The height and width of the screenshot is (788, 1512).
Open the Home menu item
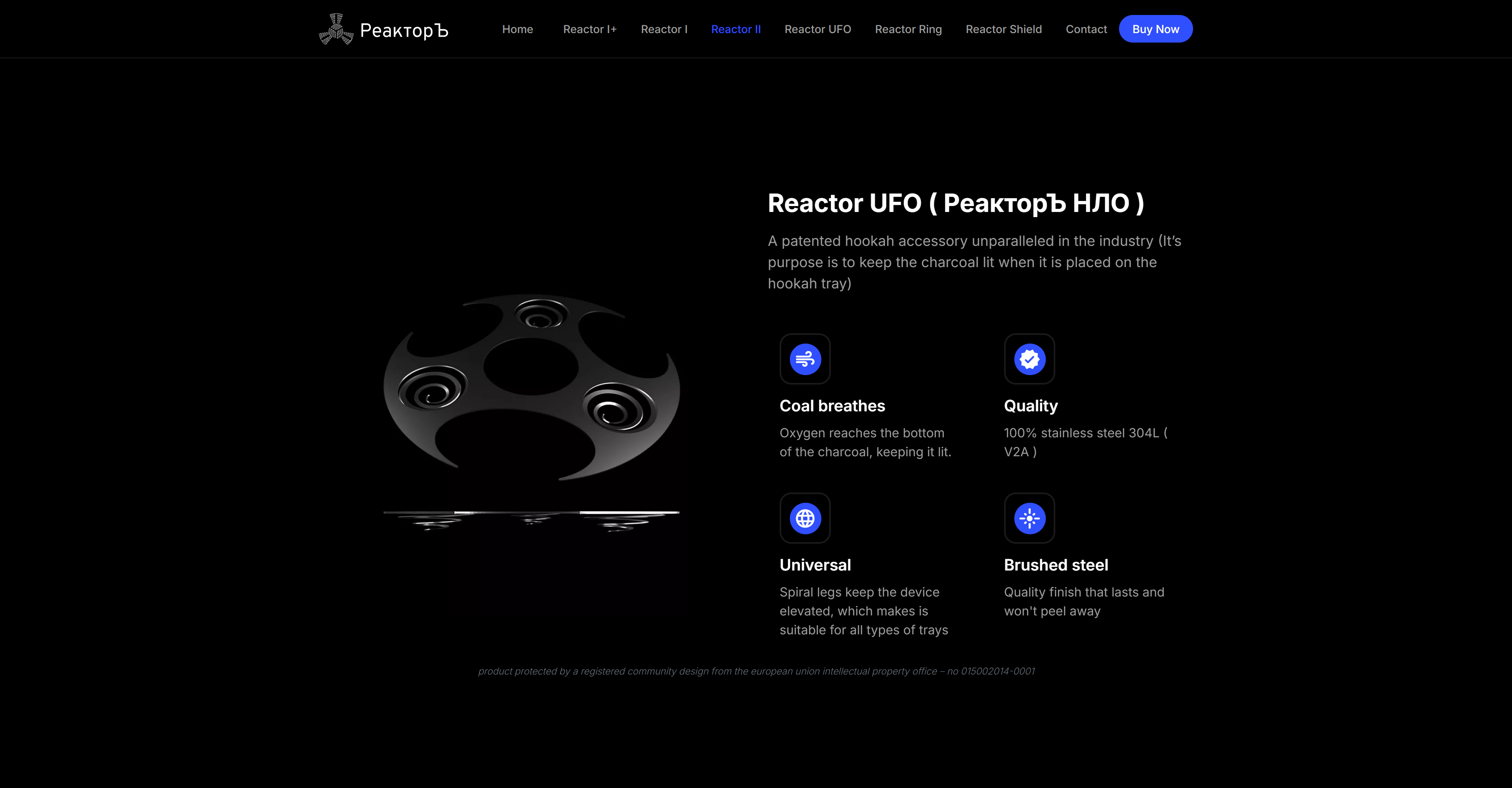517,30
